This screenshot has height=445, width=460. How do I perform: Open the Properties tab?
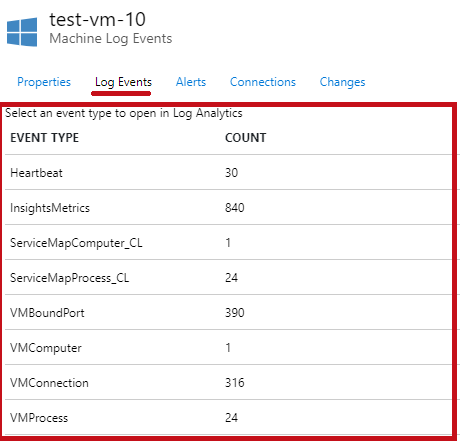pyautogui.click(x=44, y=82)
